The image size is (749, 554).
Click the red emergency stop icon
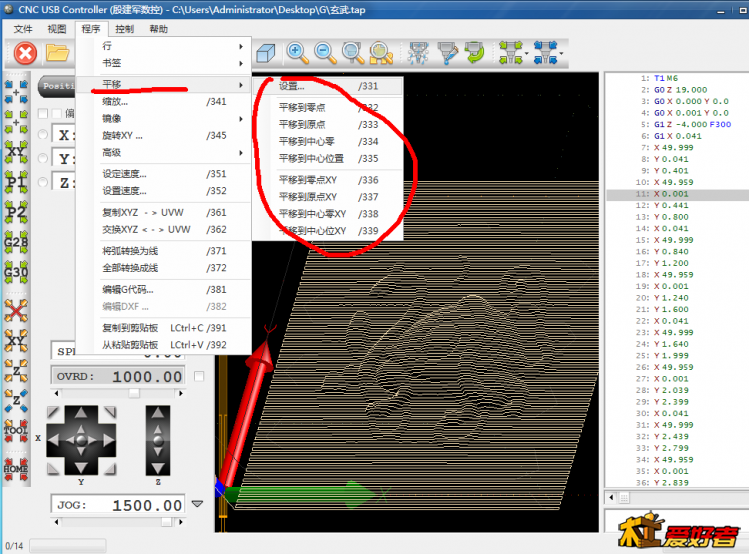25,53
